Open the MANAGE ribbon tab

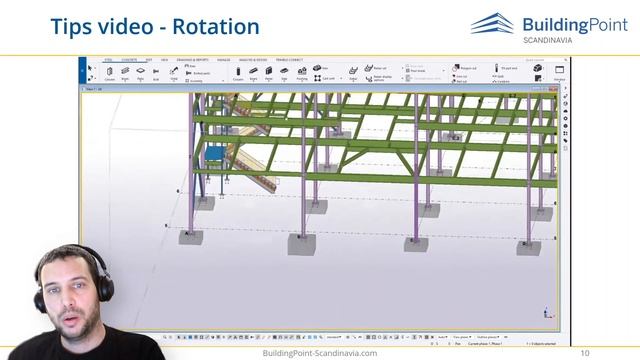224,60
